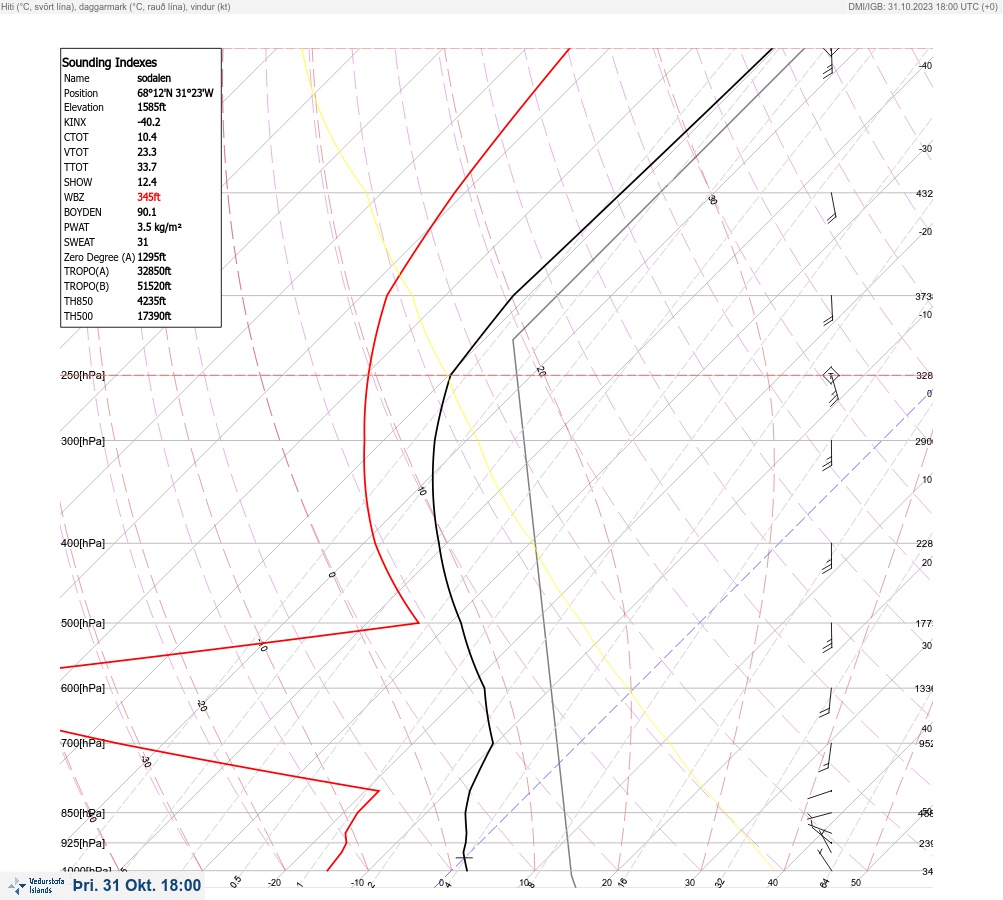Click the wind barb at 500 hPa level

point(828,637)
